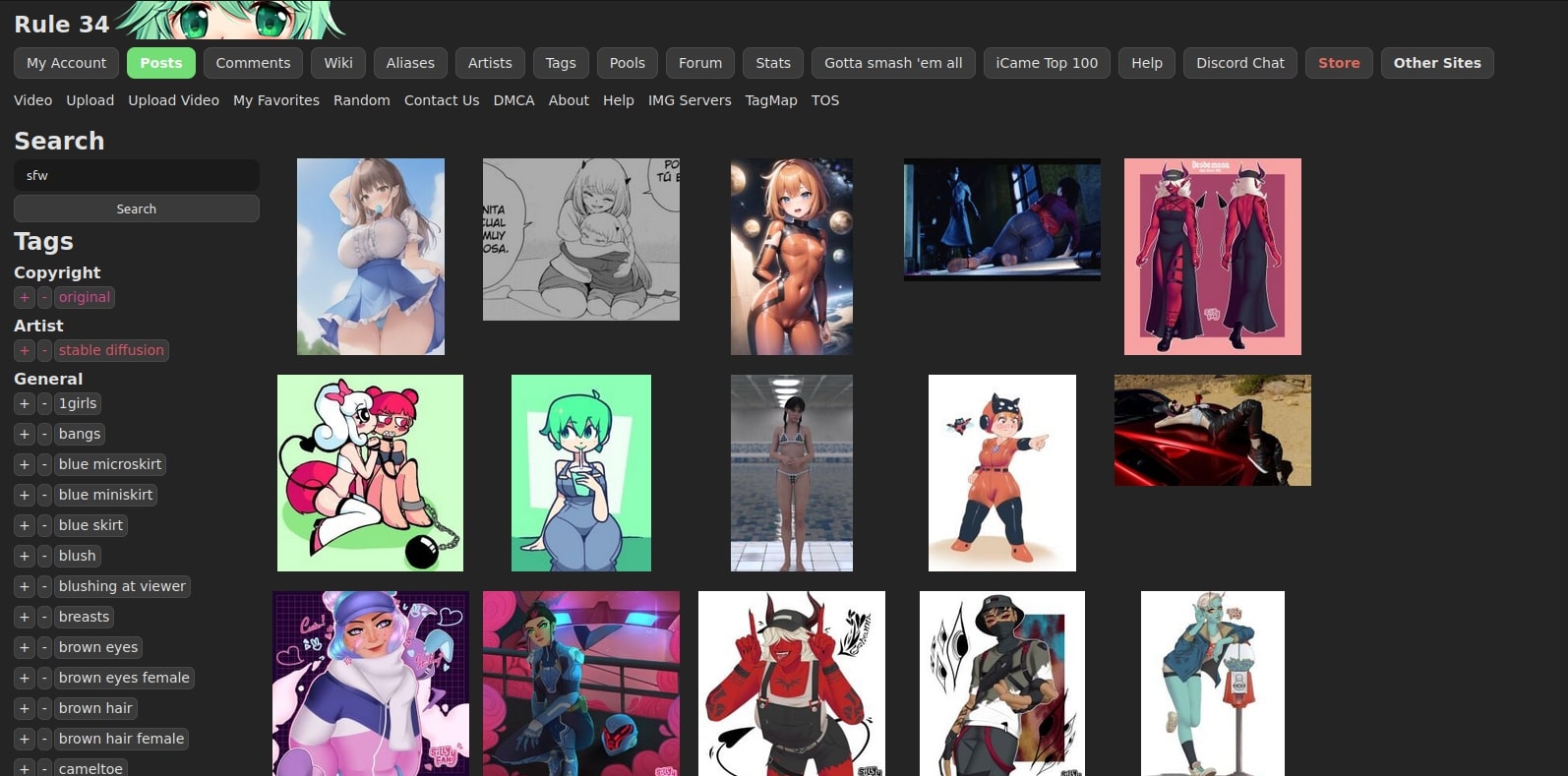Click the minus beside 'blue microskirt'

[x=44, y=464]
